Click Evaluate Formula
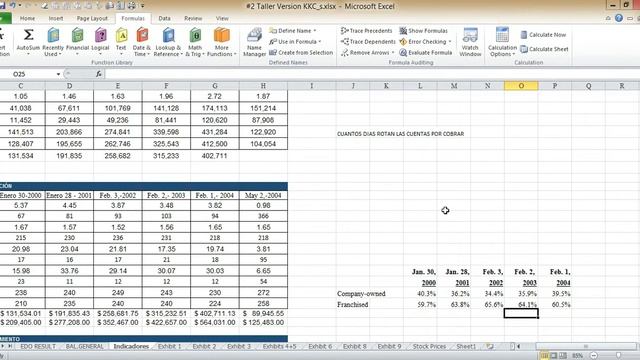This screenshot has height=360, width=640. (426, 53)
